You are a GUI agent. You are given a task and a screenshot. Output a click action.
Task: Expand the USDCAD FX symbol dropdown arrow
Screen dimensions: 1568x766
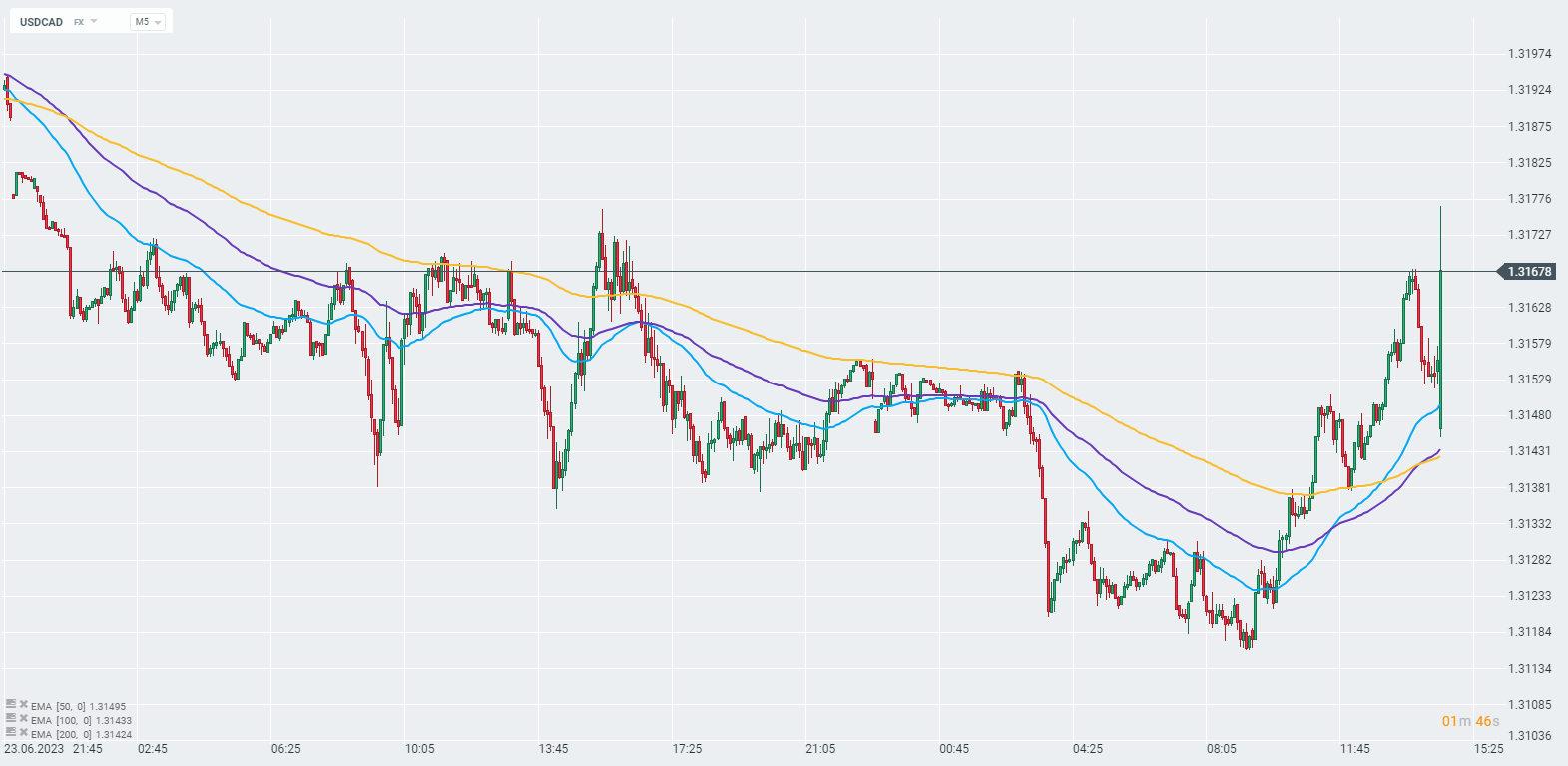pos(94,21)
